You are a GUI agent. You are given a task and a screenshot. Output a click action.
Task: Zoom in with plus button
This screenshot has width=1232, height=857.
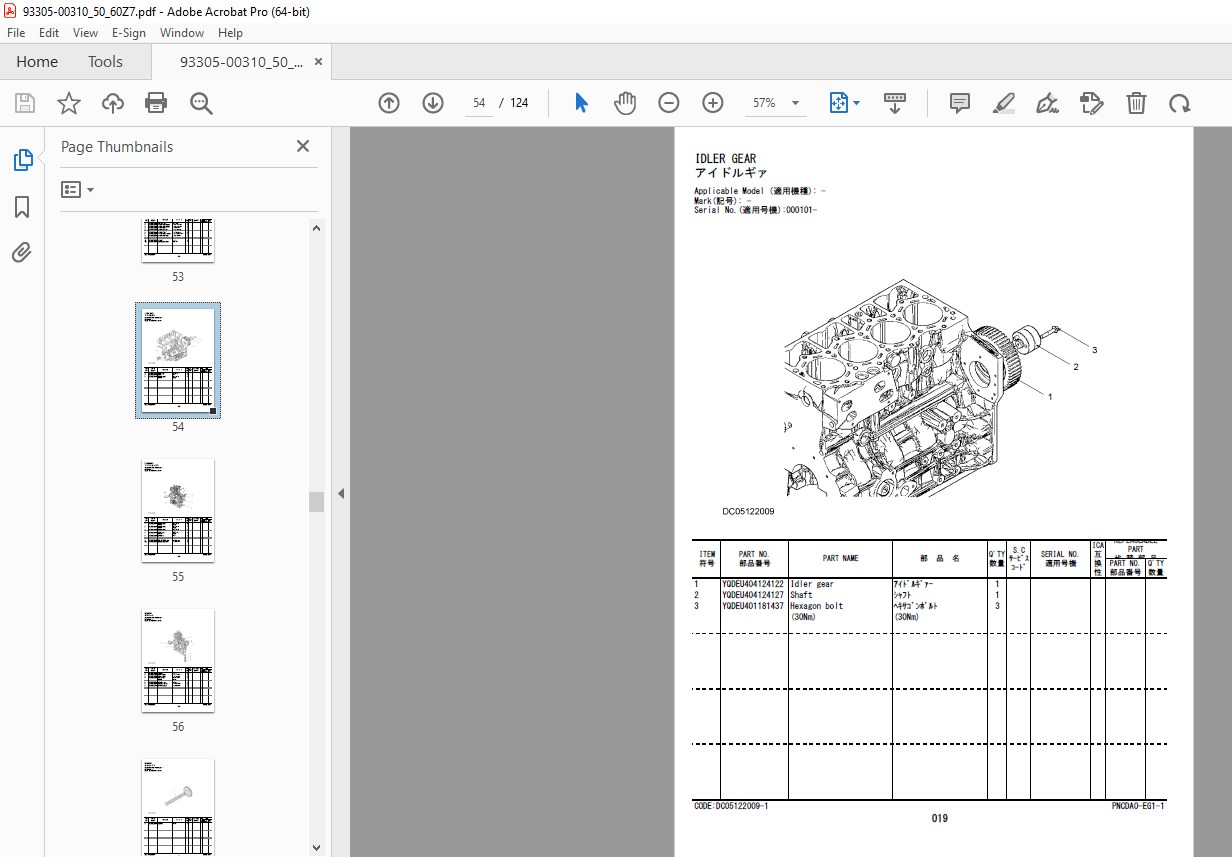tap(713, 103)
